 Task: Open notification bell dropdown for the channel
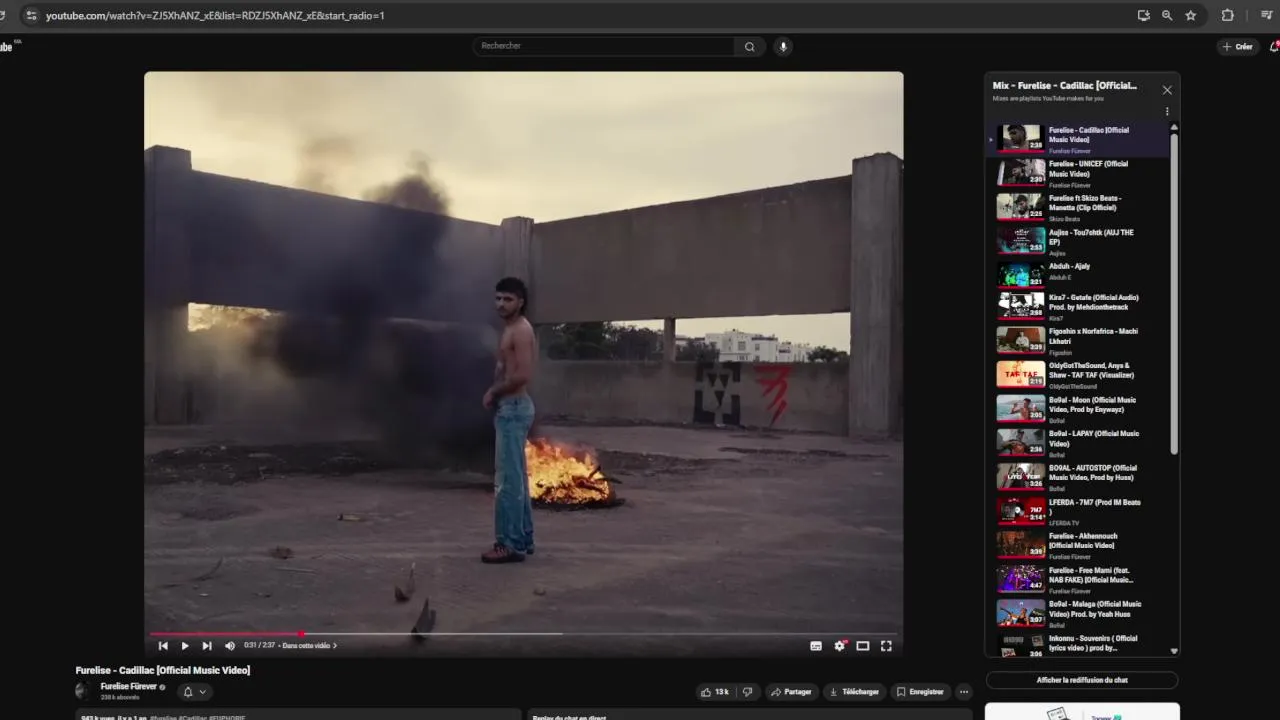194,692
